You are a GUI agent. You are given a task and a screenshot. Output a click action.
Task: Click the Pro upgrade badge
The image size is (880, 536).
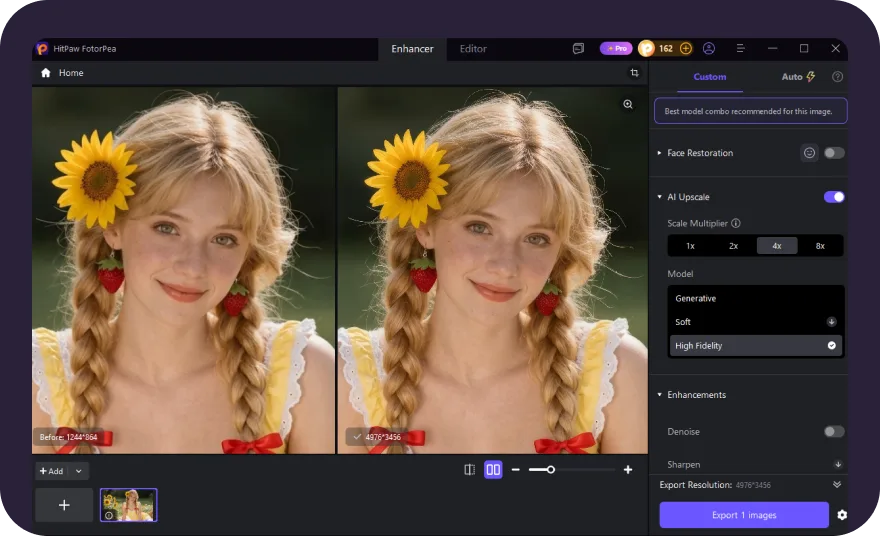point(616,49)
